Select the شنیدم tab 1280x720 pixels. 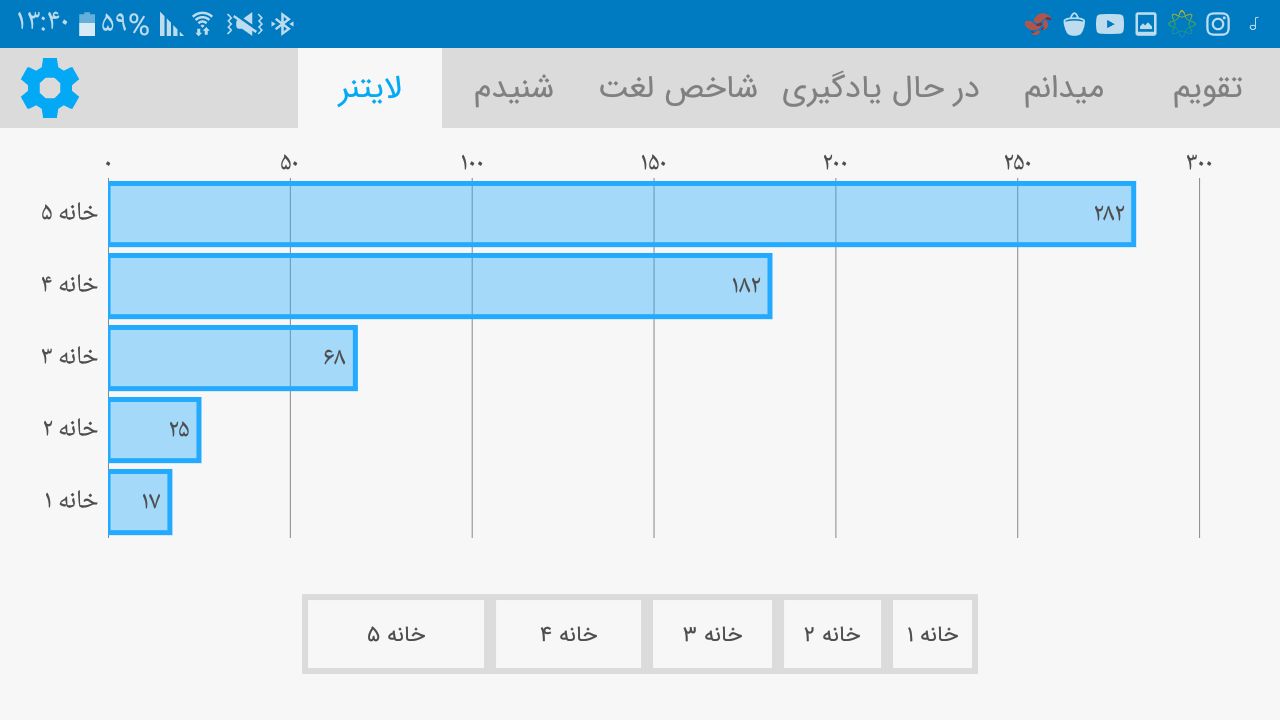tap(513, 88)
